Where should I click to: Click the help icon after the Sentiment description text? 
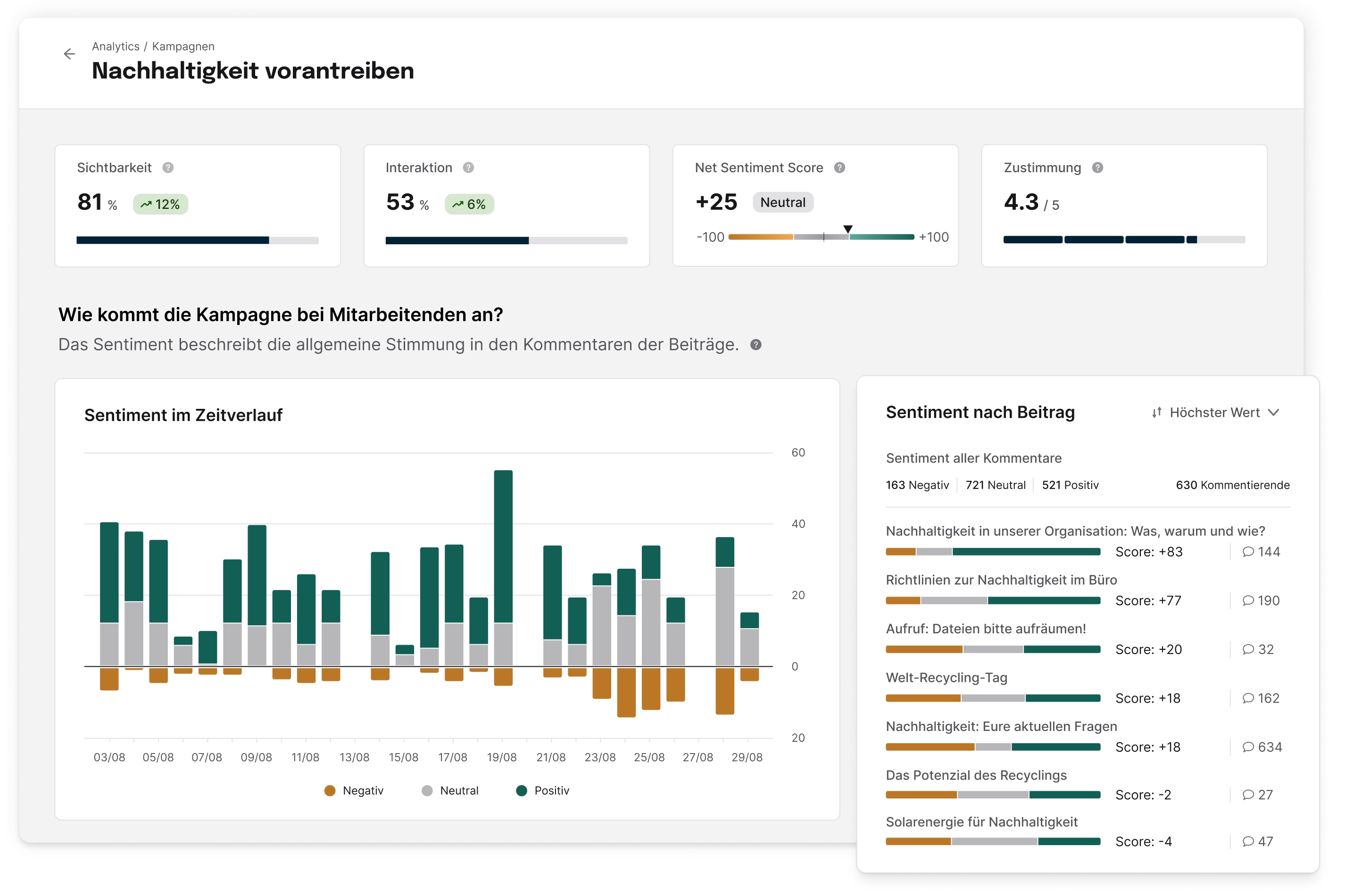756,345
